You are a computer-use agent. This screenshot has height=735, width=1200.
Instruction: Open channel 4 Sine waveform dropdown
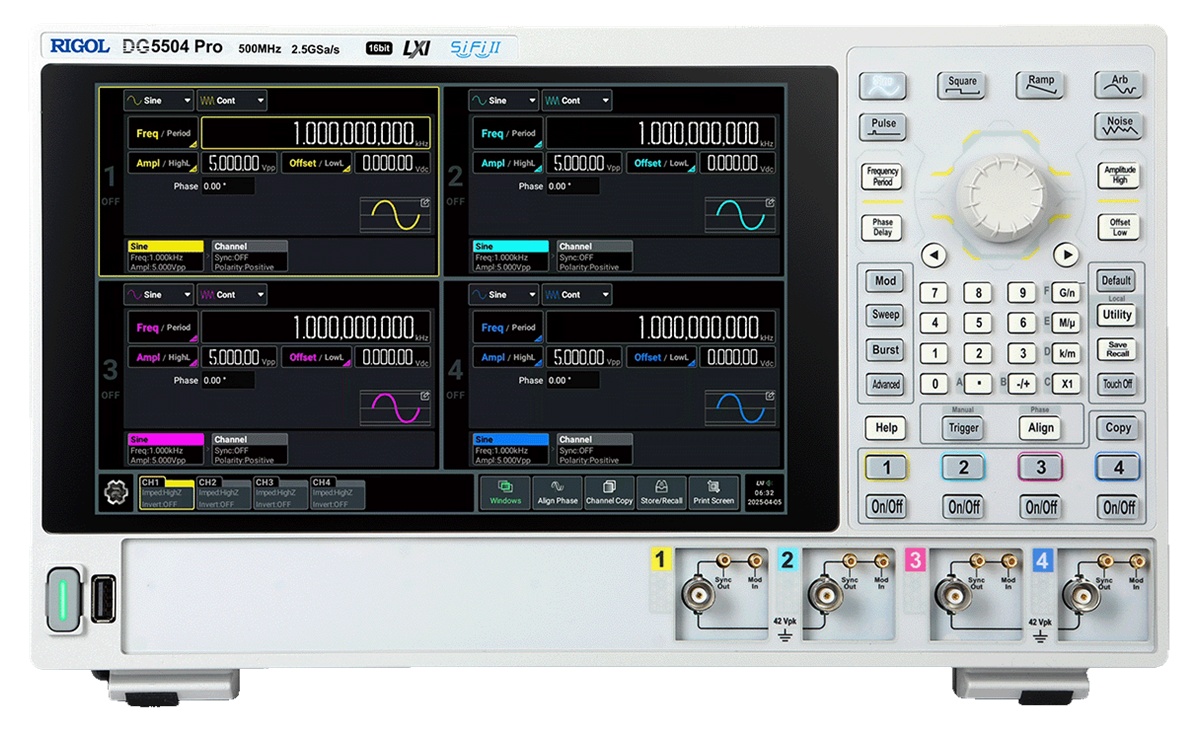coord(505,295)
